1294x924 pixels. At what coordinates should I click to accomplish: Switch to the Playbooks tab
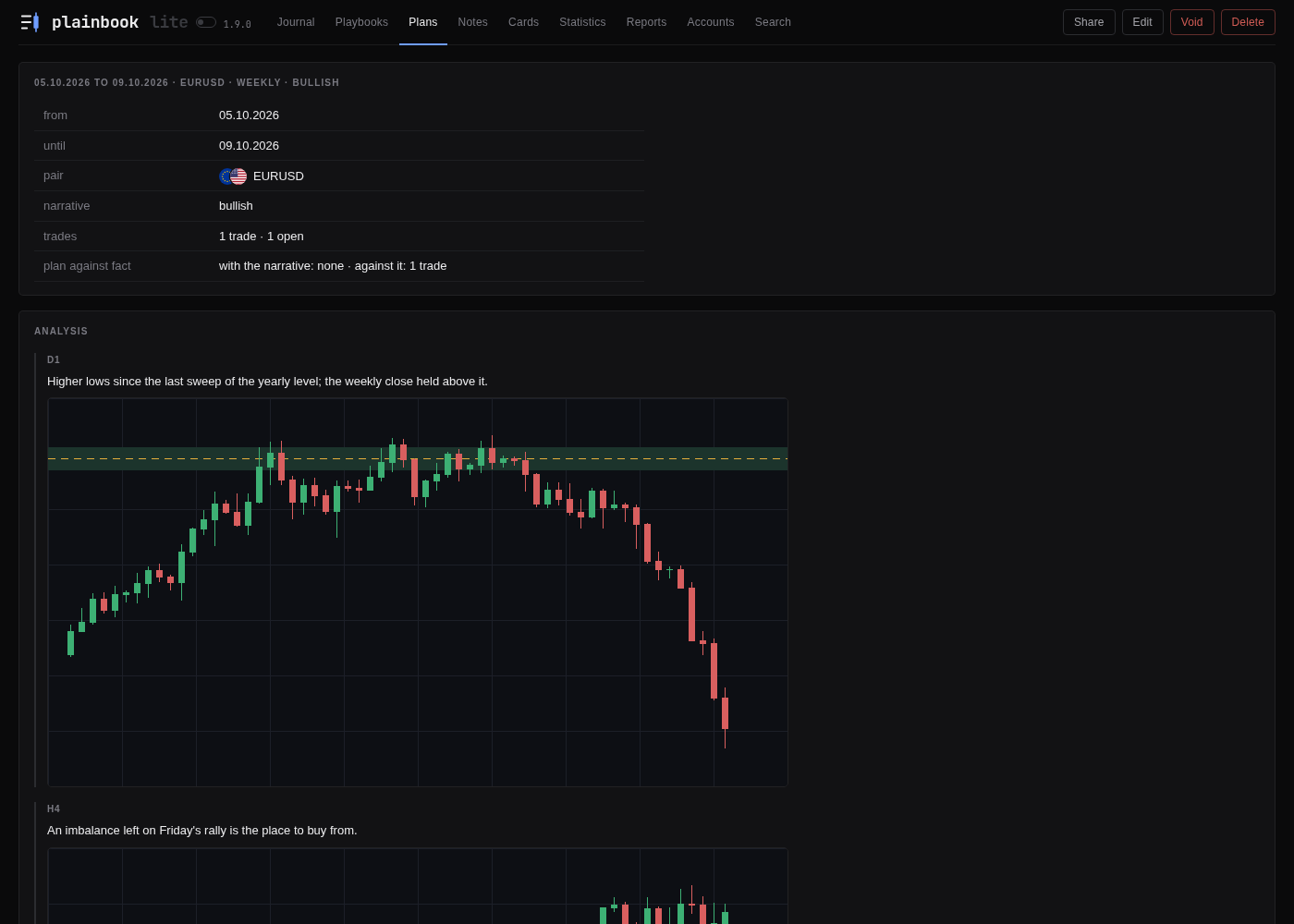click(x=361, y=22)
